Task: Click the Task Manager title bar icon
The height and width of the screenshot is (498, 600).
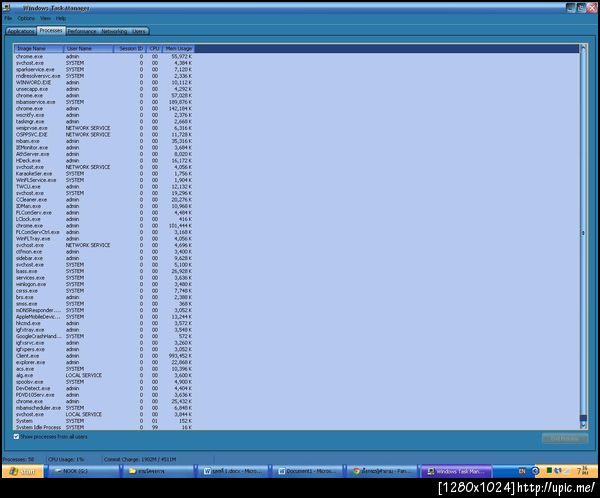Action: point(7,7)
